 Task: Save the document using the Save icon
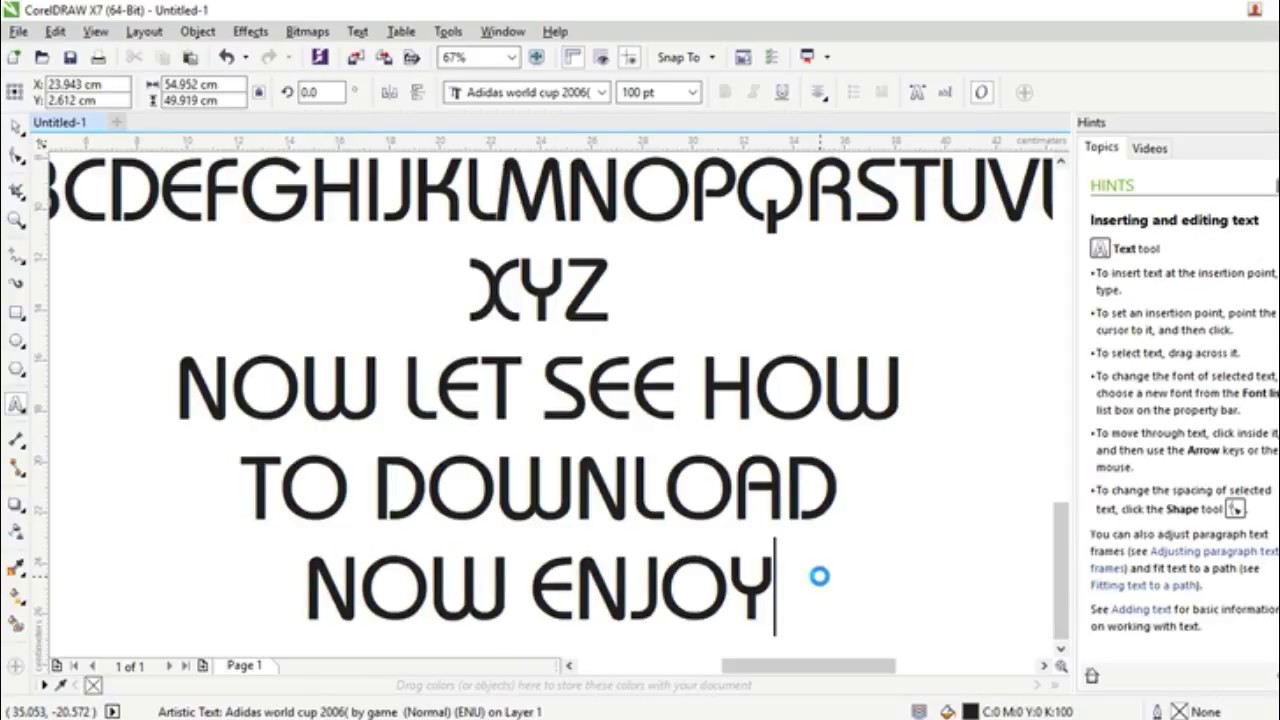70,58
